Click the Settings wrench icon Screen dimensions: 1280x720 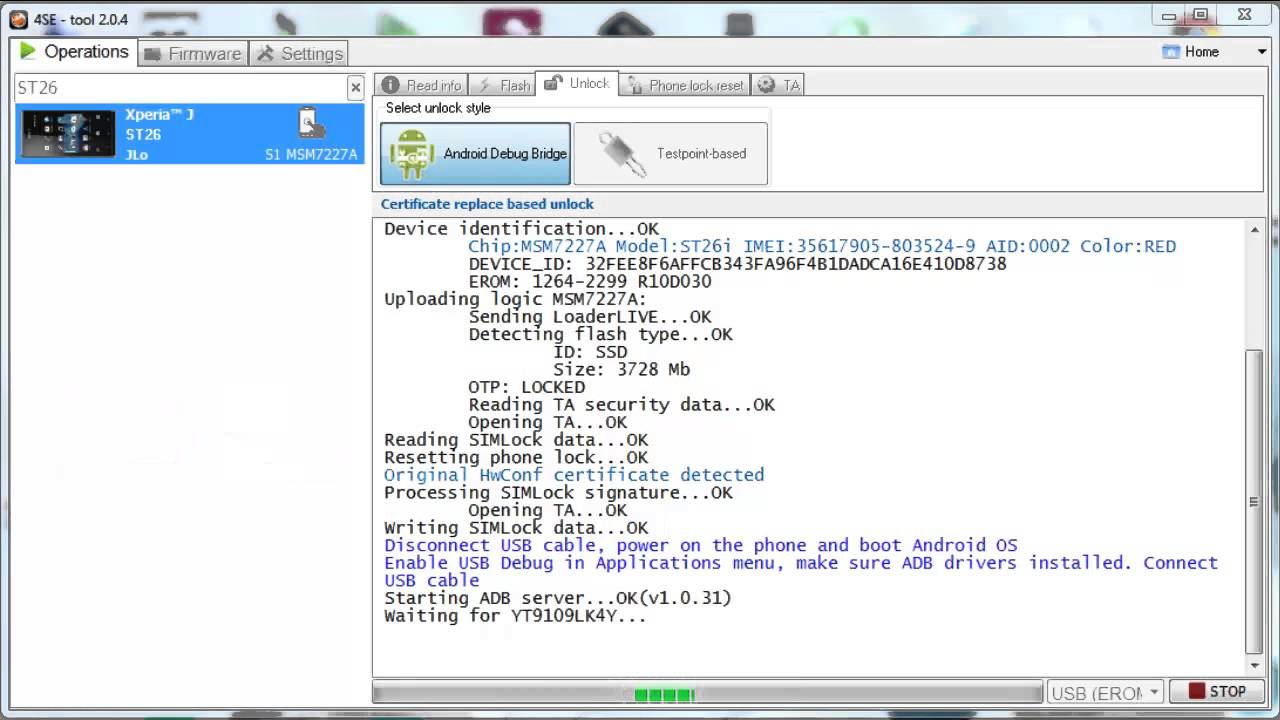tap(265, 54)
